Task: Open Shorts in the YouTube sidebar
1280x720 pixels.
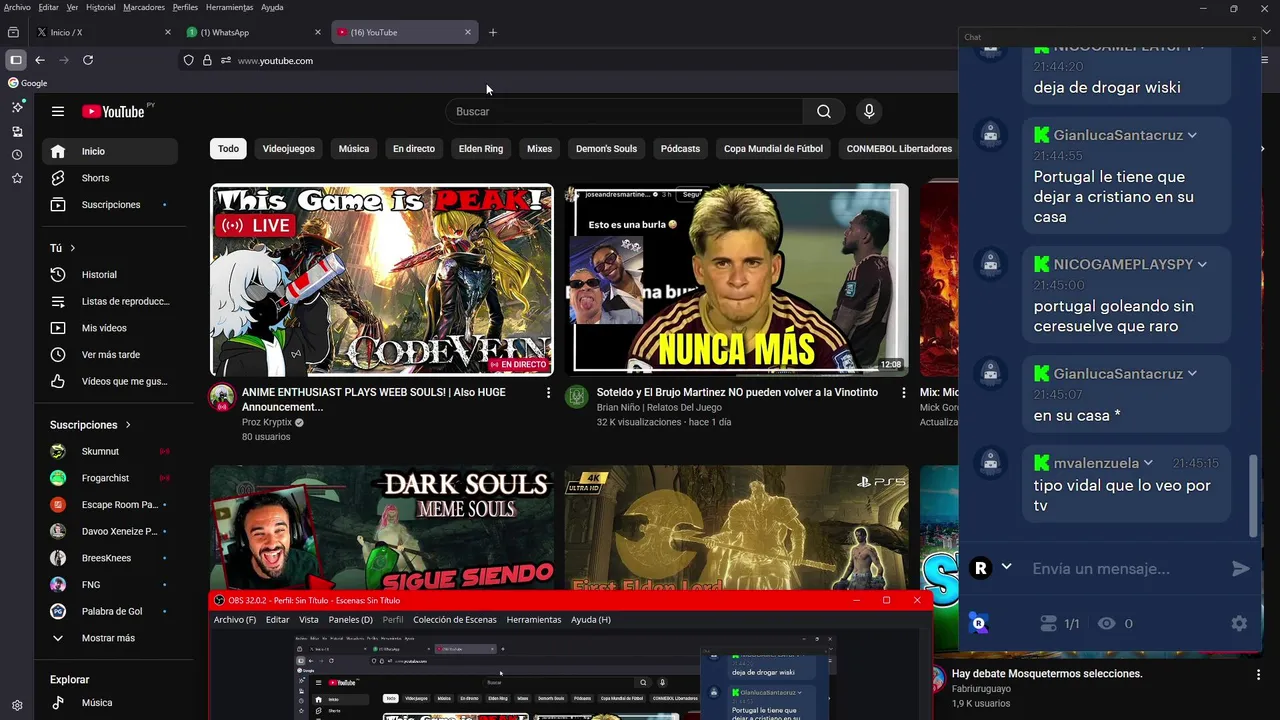Action: [x=110, y=178]
